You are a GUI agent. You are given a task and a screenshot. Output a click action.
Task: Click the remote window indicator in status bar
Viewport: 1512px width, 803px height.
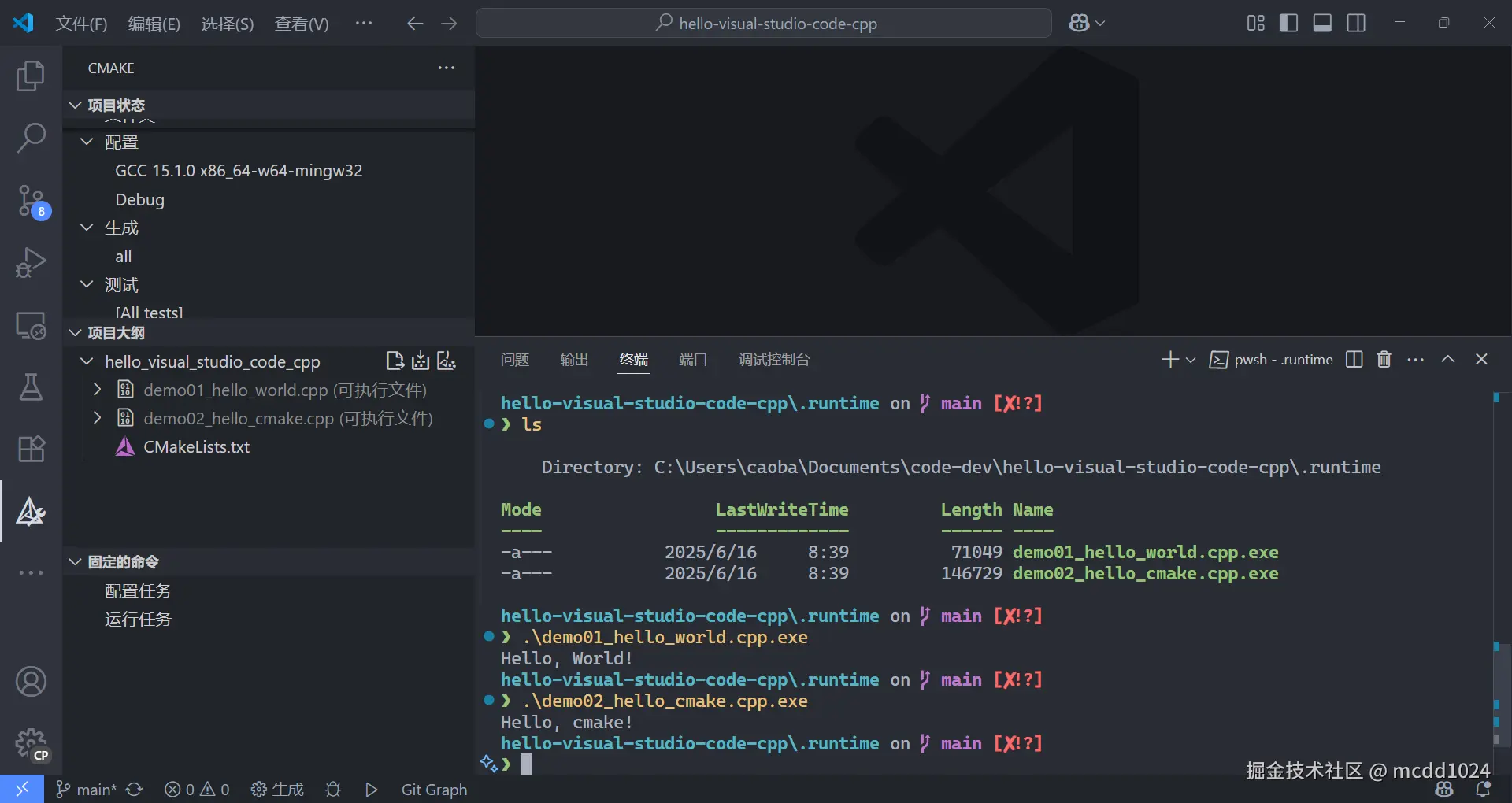pyautogui.click(x=22, y=789)
